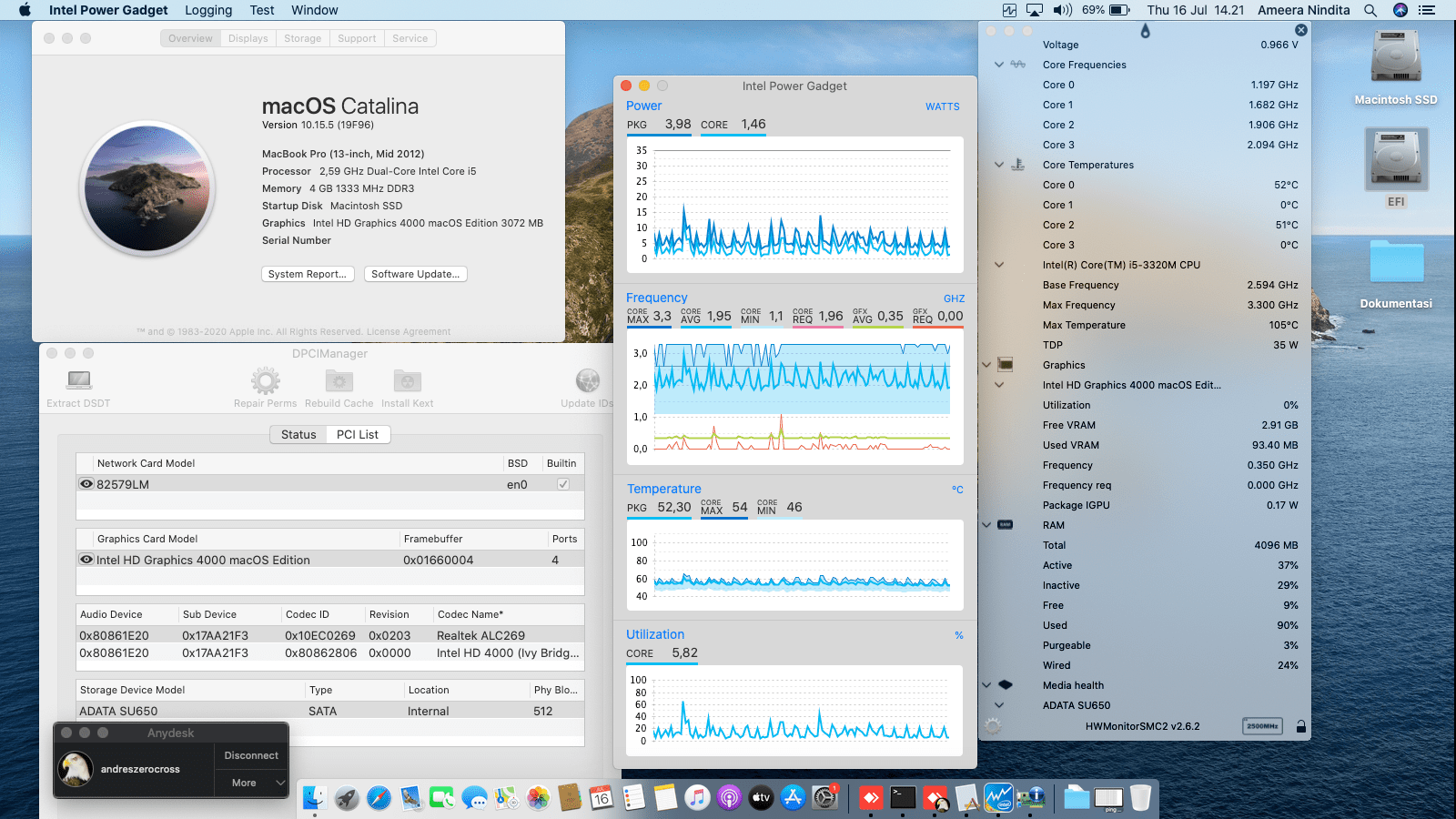
Task: Switch to the Displays tab
Action: click(248, 38)
